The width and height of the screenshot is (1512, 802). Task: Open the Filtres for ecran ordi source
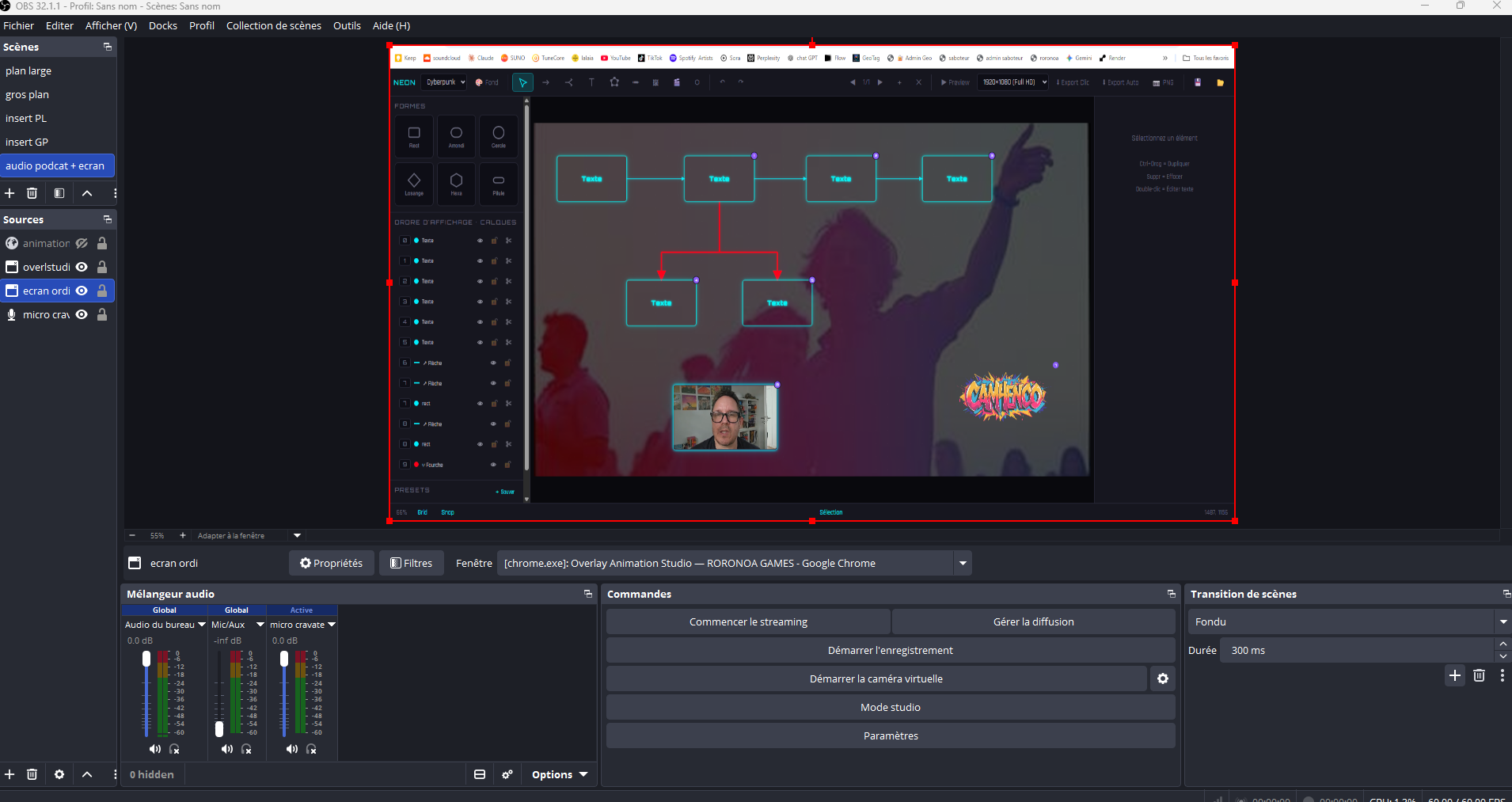(411, 563)
